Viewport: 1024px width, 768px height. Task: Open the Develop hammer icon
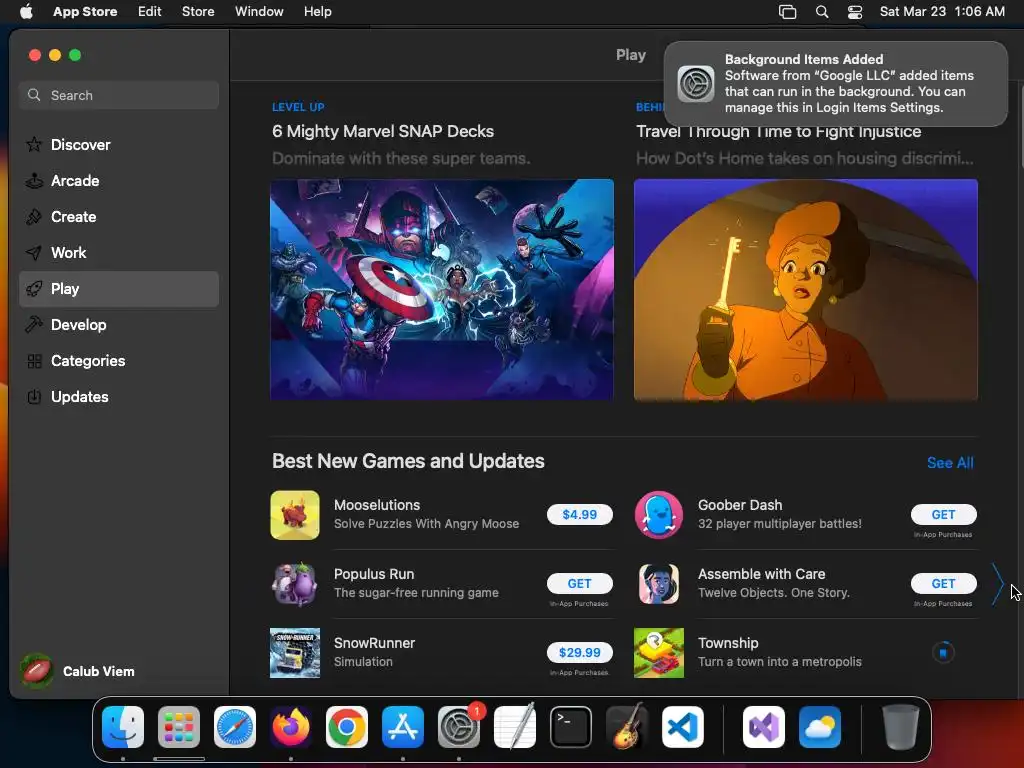(x=34, y=325)
